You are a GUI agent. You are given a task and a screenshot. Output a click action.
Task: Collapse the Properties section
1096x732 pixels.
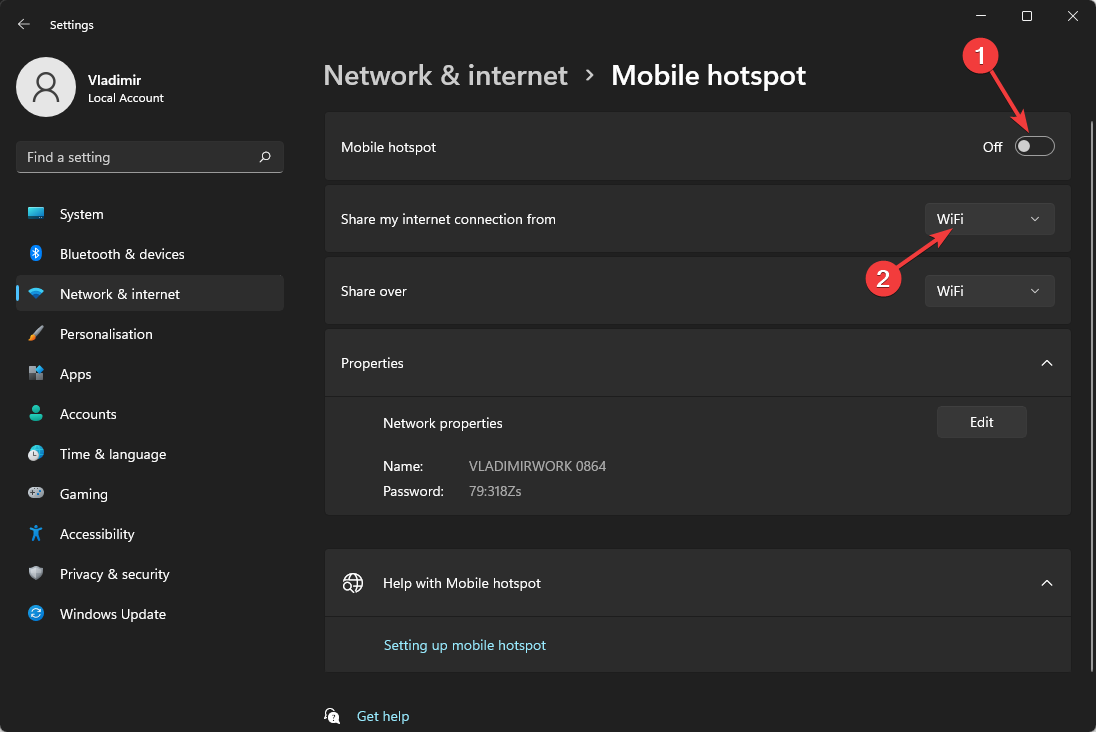[1046, 363]
